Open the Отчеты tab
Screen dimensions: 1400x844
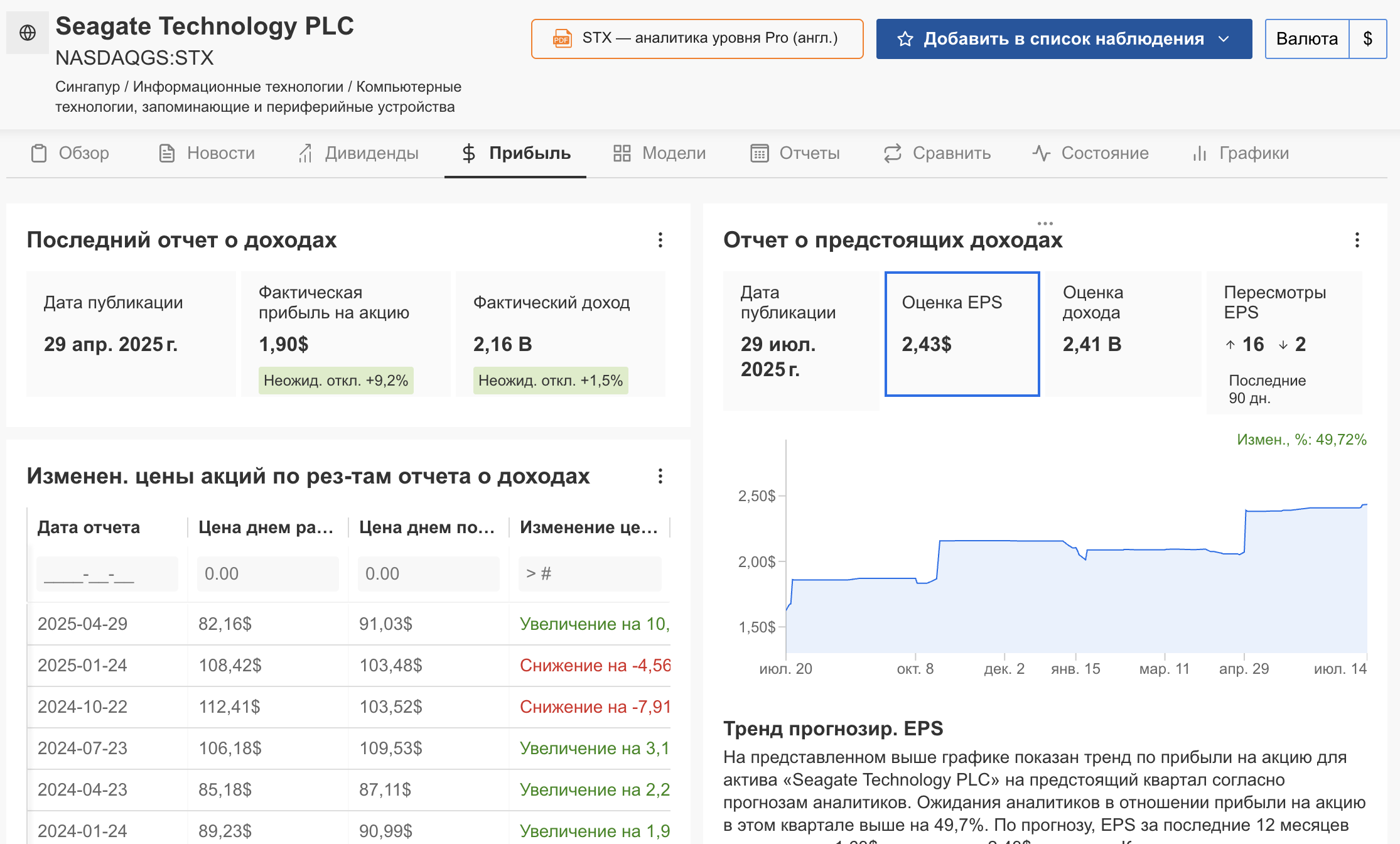[795, 153]
